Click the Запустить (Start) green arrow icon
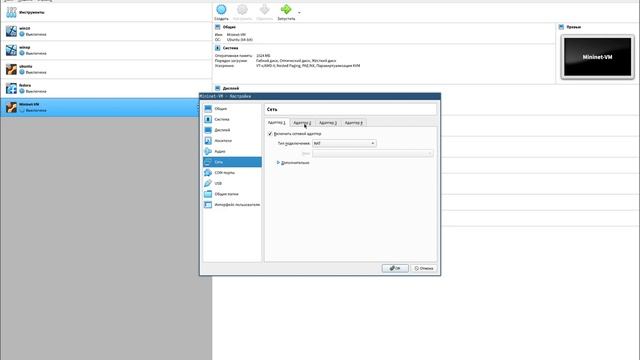 [x=286, y=12]
